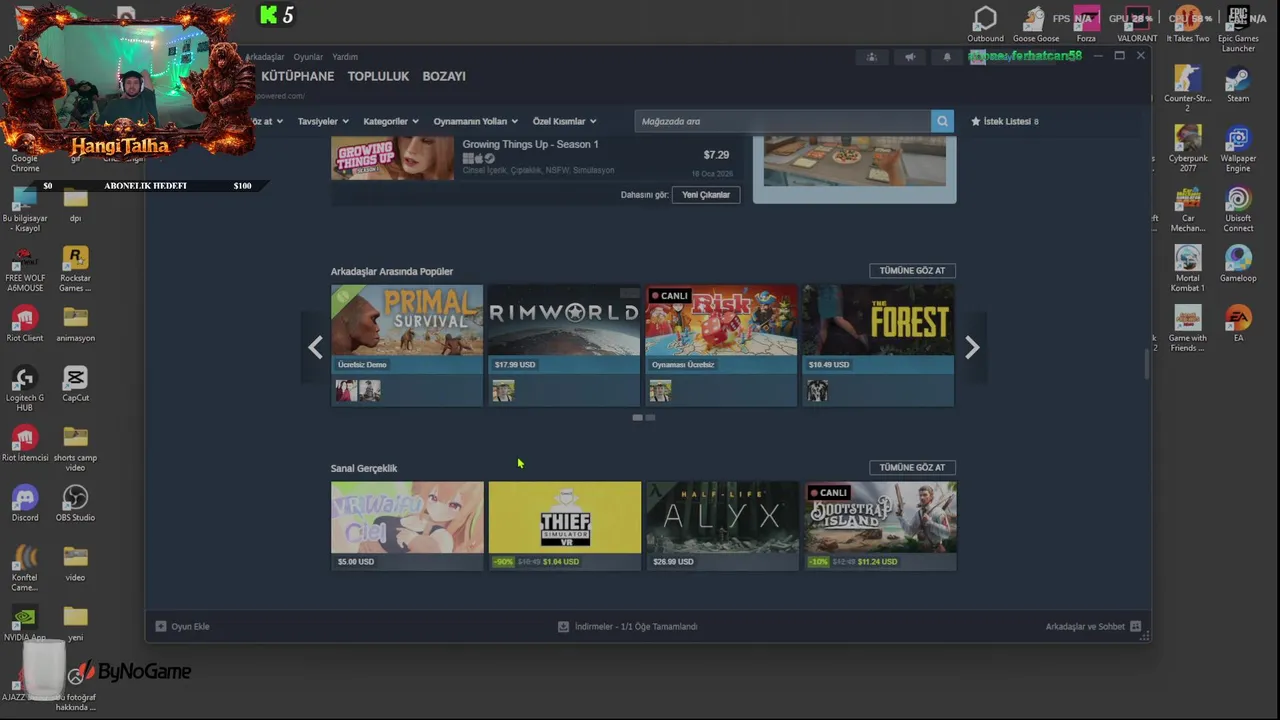Open the Arkadaşlar ve Sohbet chat icon

pos(1135,626)
